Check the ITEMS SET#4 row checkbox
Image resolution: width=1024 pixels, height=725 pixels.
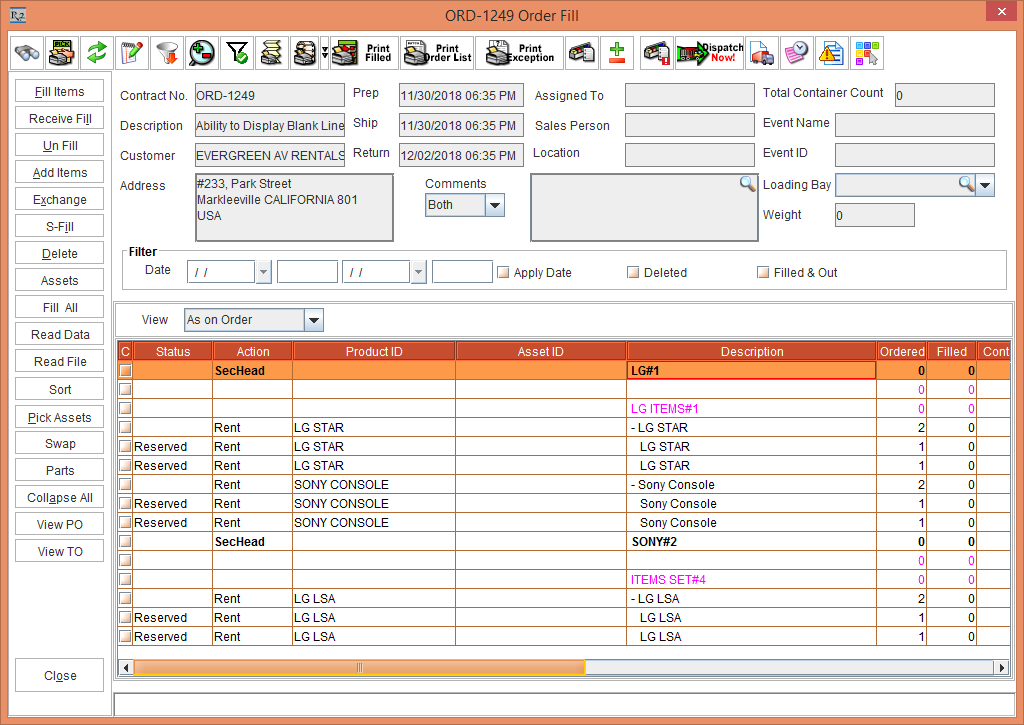tap(125, 579)
